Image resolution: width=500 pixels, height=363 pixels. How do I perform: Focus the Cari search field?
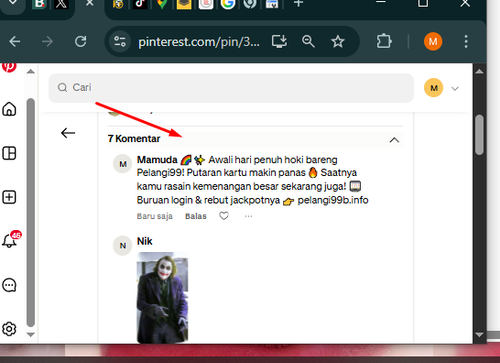tap(231, 88)
